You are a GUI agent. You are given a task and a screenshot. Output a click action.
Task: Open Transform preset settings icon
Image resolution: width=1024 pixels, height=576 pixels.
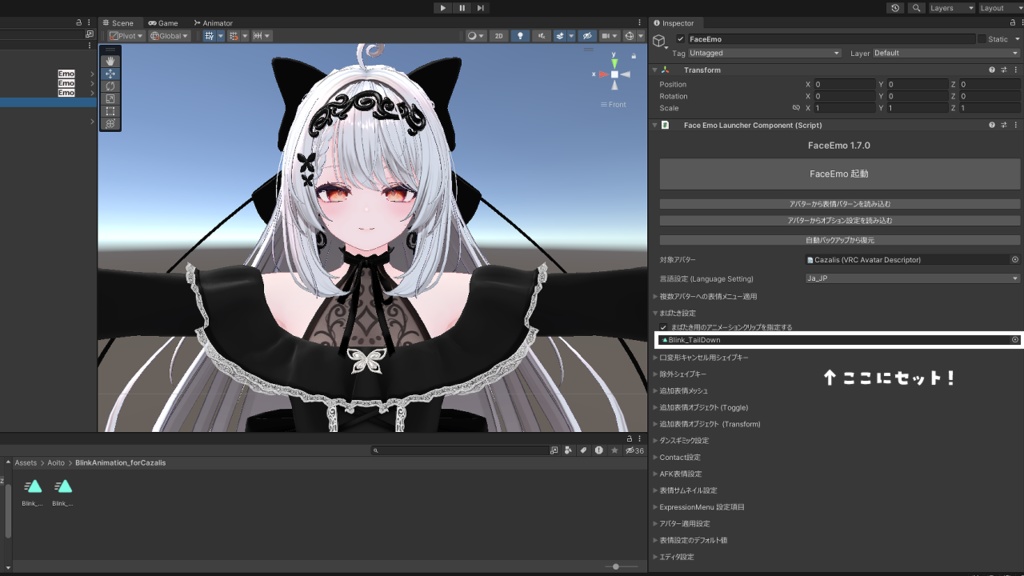1004,70
